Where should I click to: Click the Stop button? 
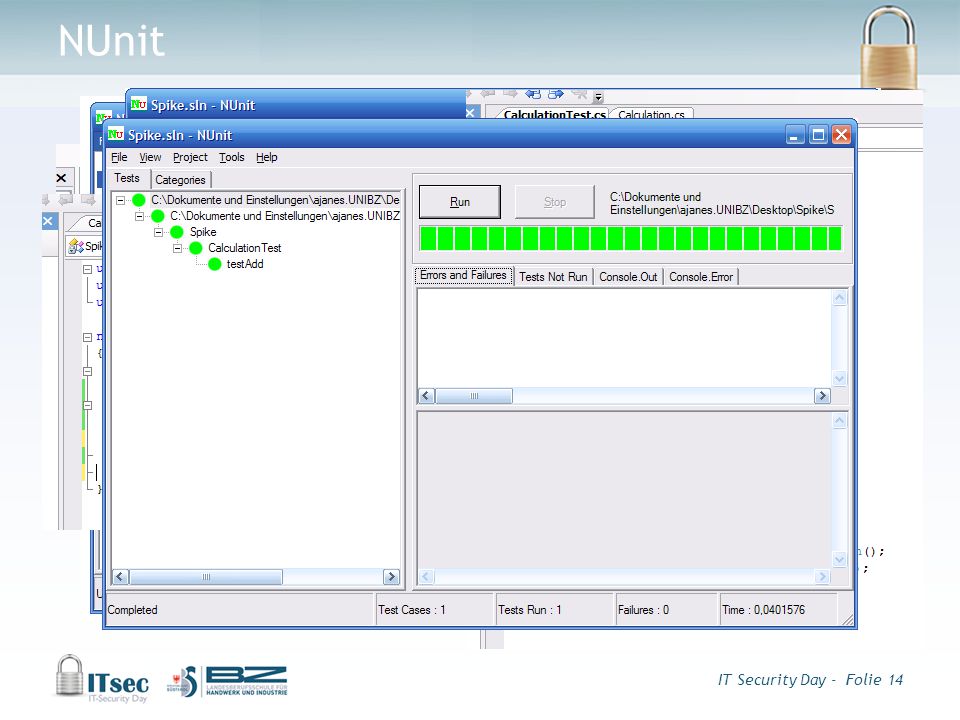(555, 202)
